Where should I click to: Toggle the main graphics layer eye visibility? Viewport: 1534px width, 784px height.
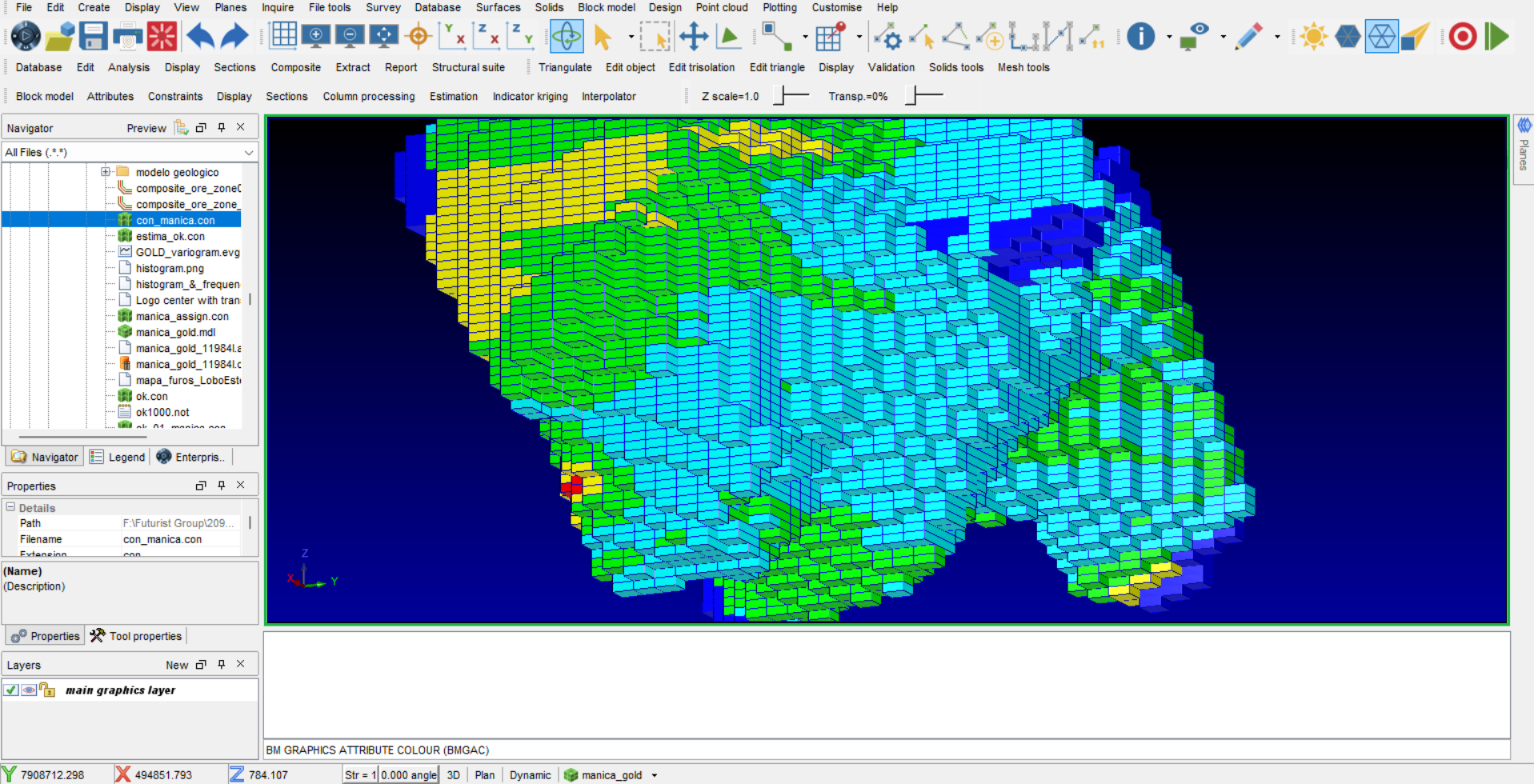point(30,690)
